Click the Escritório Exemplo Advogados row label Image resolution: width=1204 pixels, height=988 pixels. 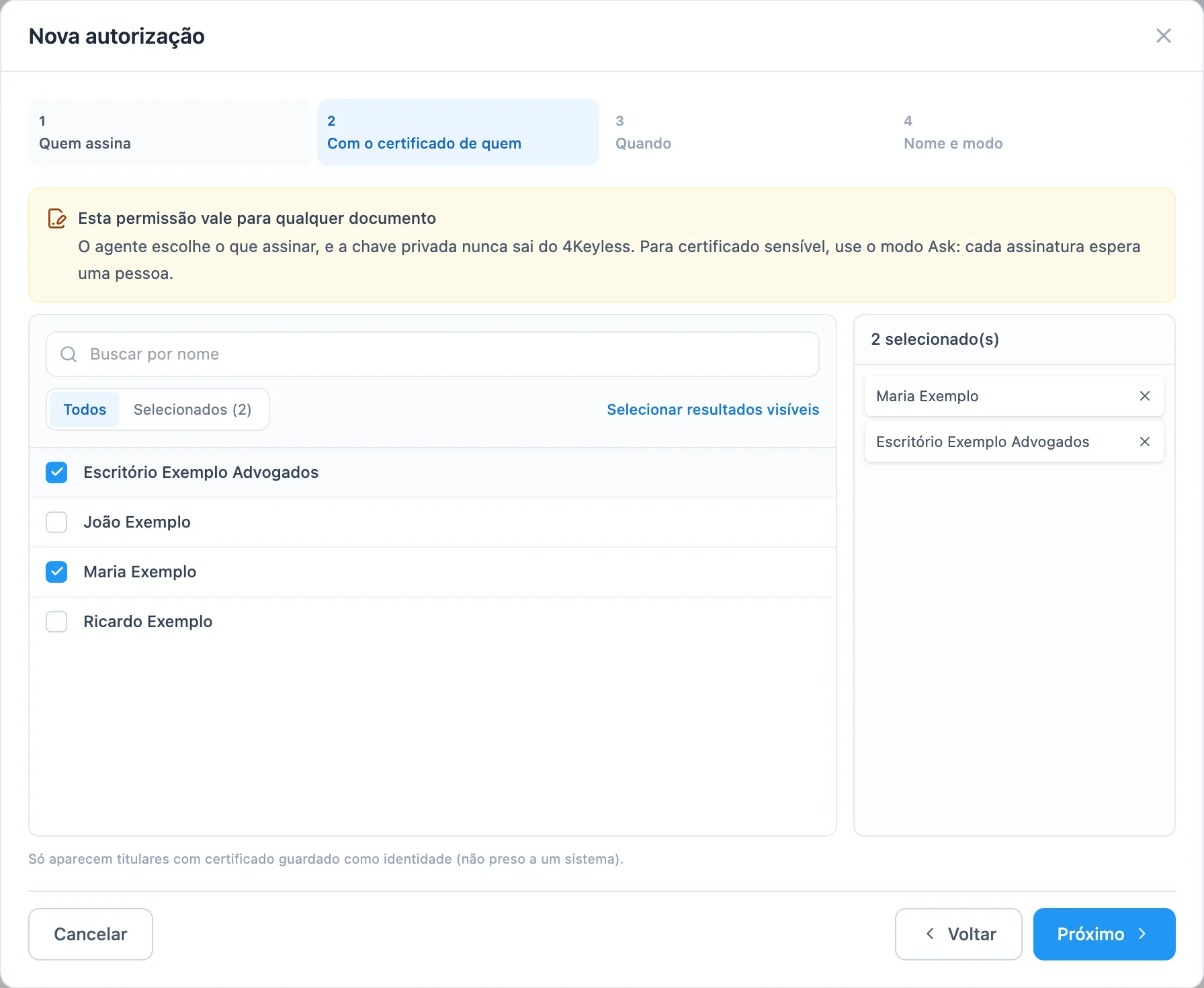point(201,472)
